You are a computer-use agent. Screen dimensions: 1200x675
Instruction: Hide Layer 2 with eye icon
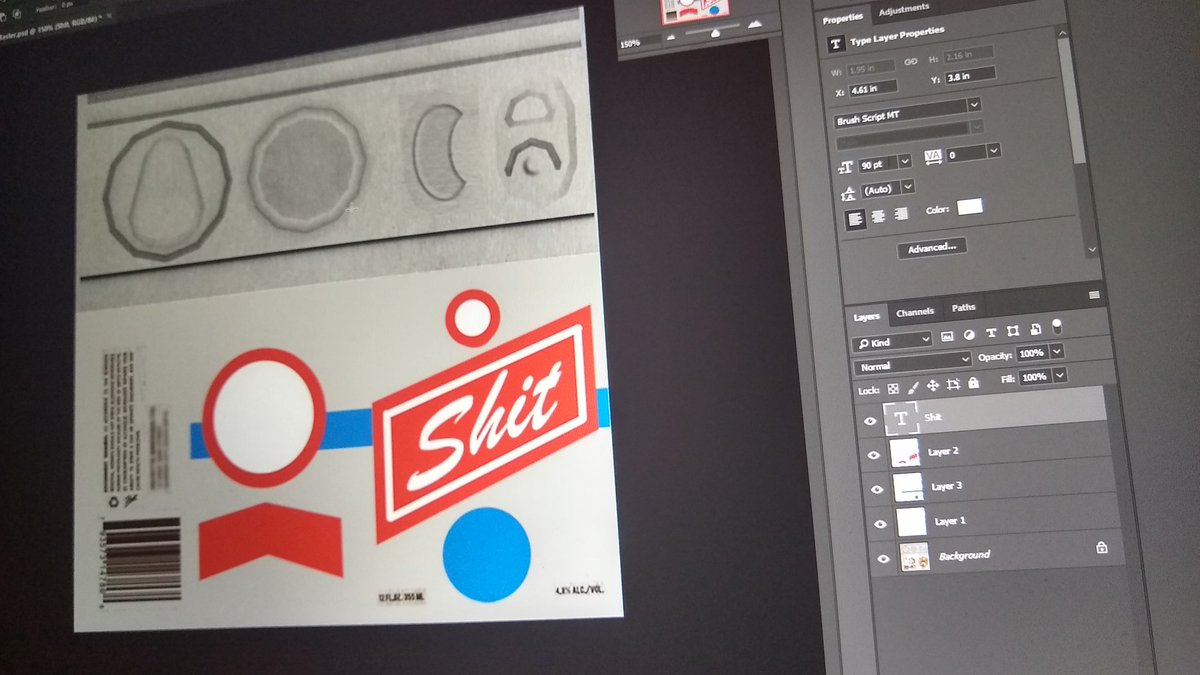click(873, 454)
